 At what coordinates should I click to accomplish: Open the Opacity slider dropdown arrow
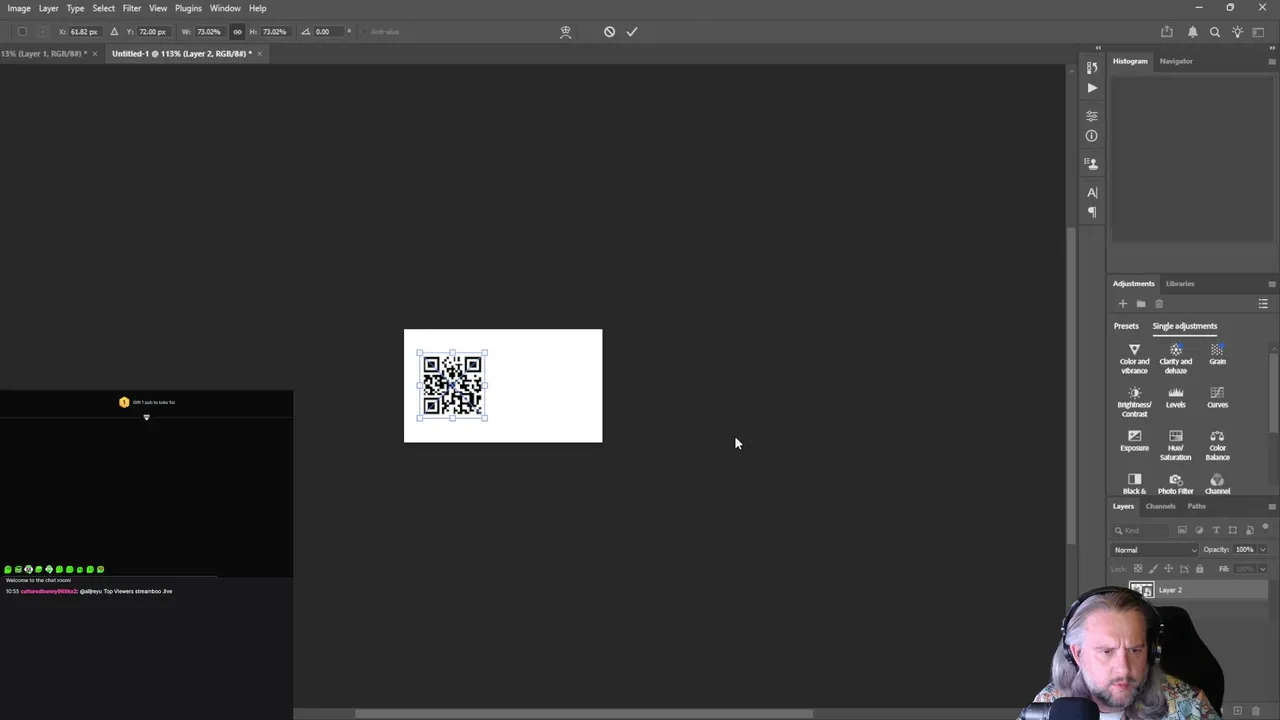pyautogui.click(x=1262, y=550)
